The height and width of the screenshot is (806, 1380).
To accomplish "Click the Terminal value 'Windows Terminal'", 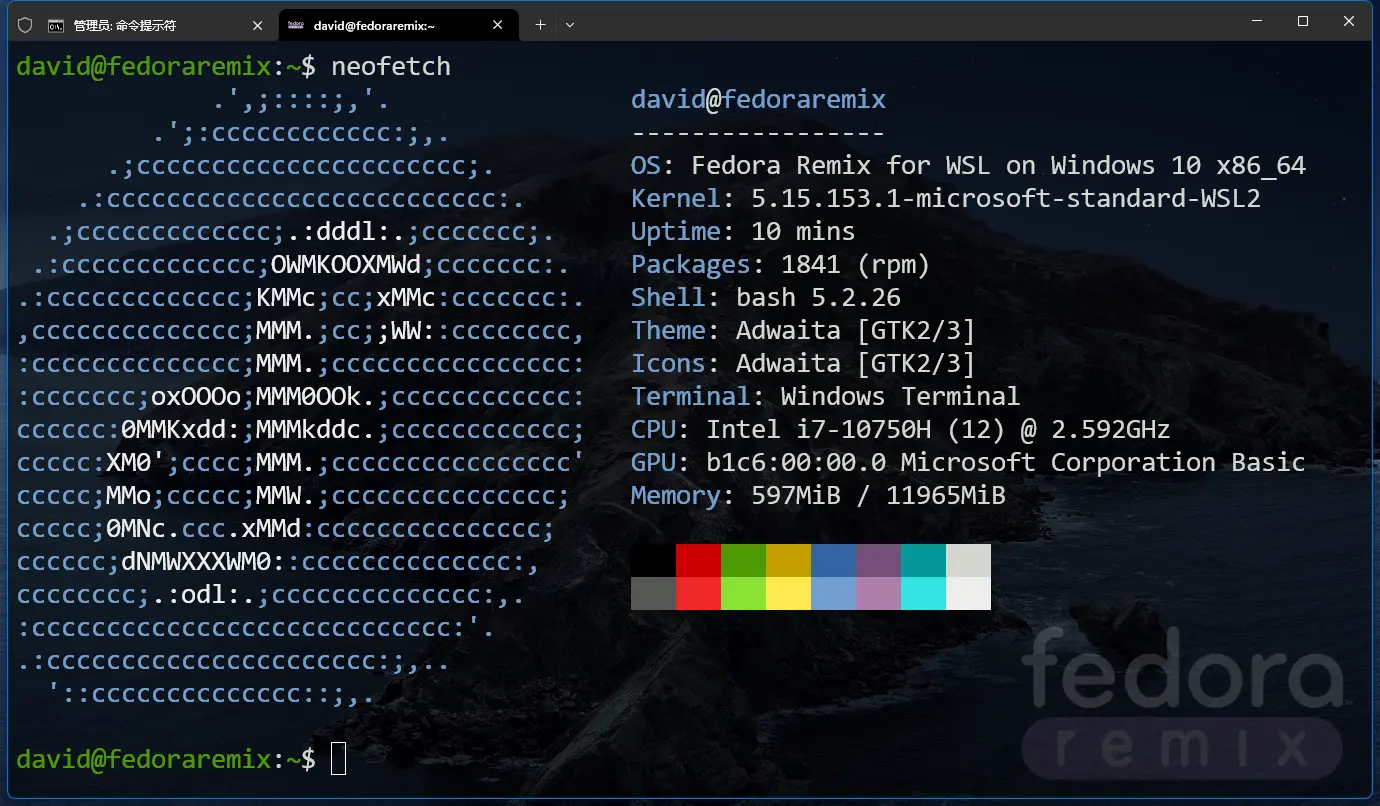I will [x=900, y=396].
